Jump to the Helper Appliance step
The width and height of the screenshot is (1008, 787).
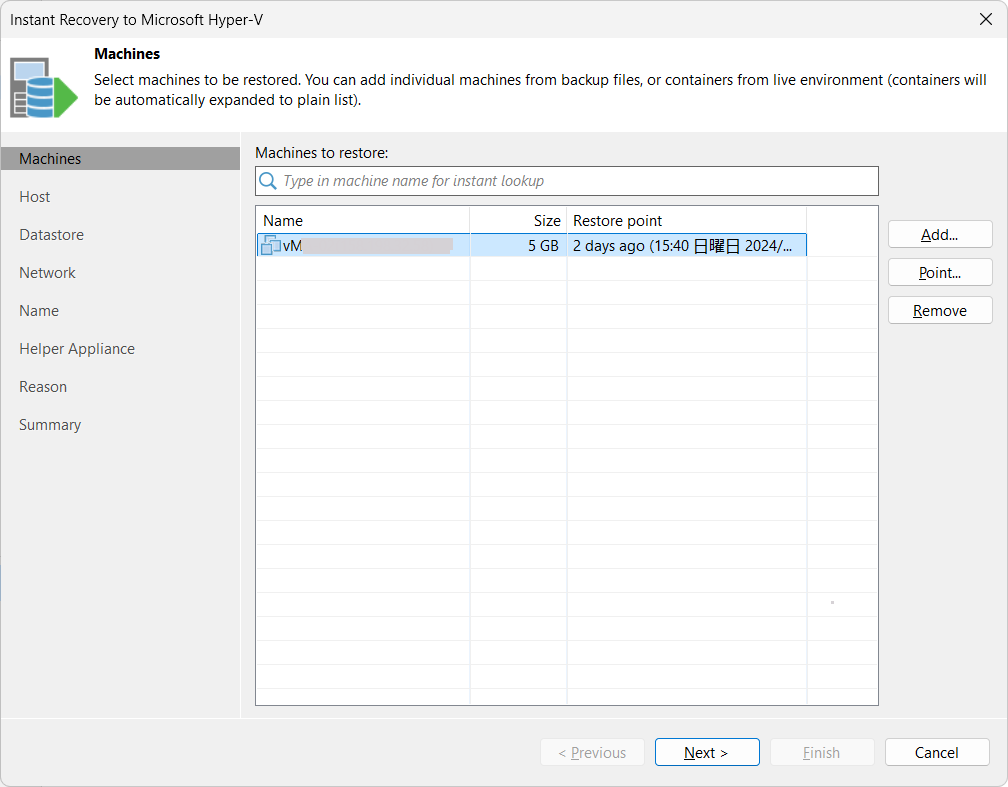tap(77, 348)
